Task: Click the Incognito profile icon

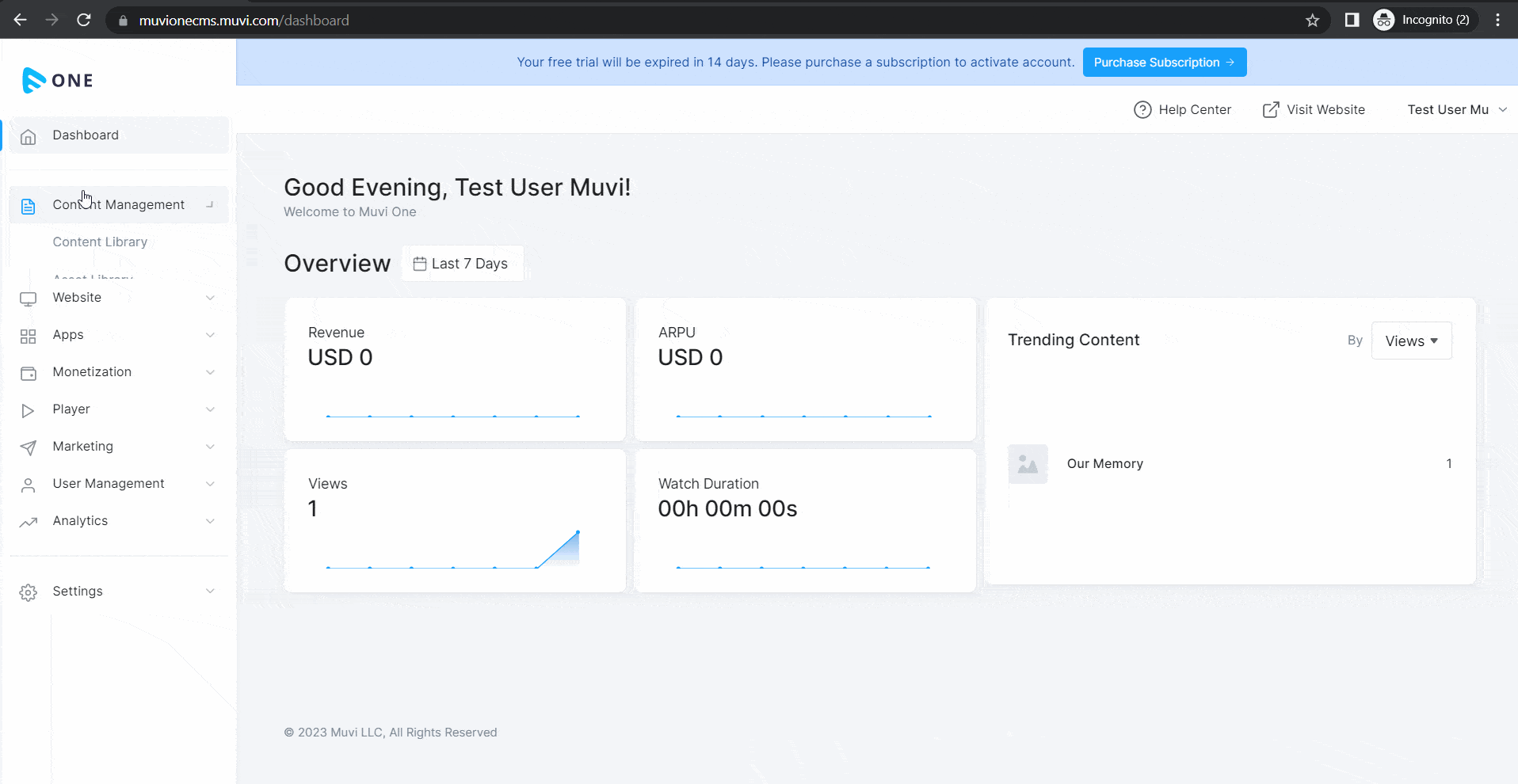Action: point(1384,20)
